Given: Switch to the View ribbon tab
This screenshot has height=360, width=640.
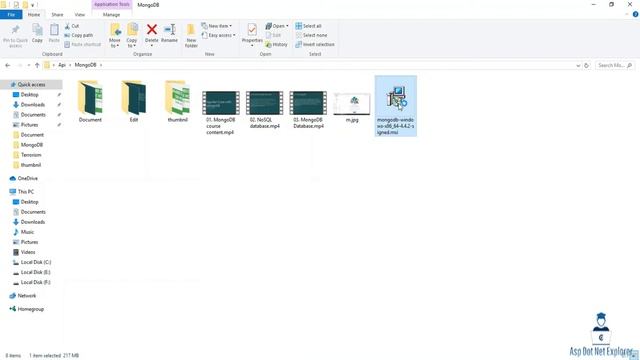Looking at the screenshot, I should (x=80, y=15).
